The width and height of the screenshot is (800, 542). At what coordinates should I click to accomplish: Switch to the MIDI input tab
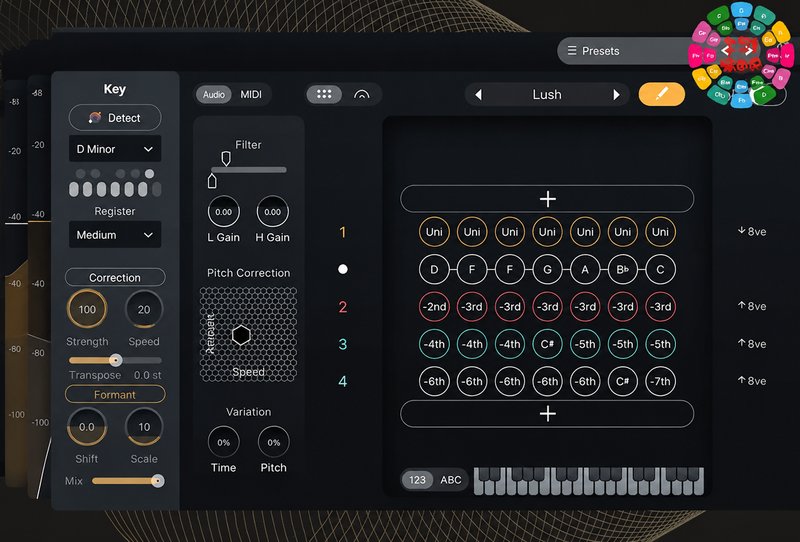(251, 94)
